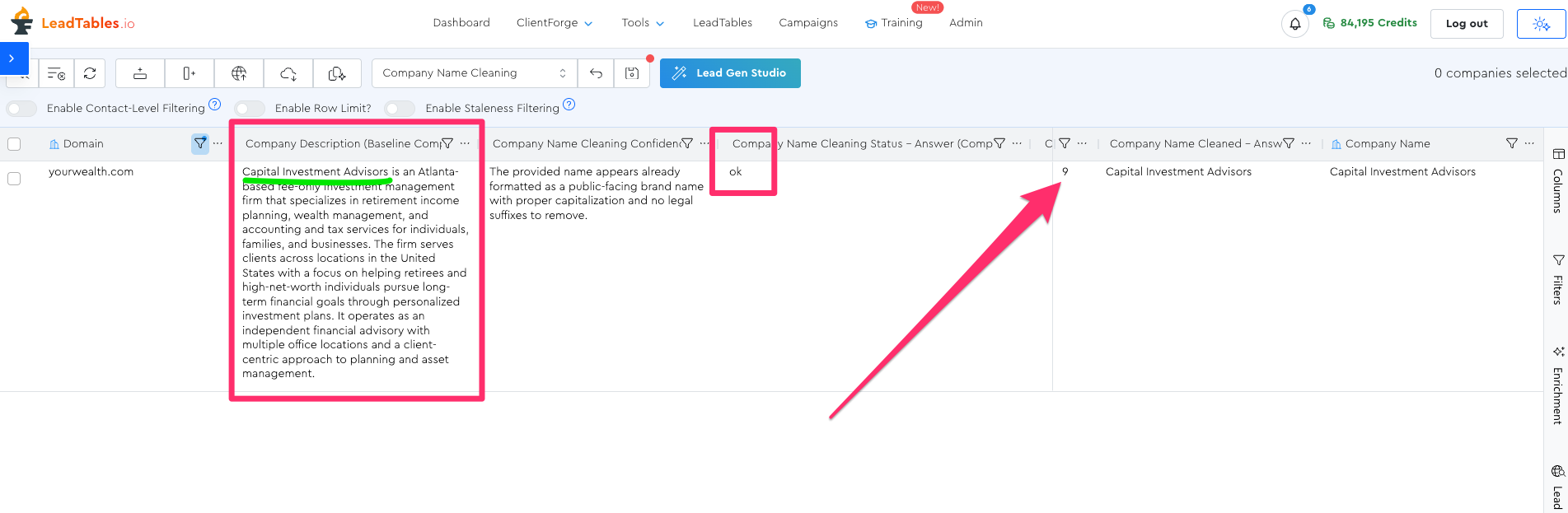The height and width of the screenshot is (513, 1568).
Task: Launch Lead Gen Studio
Action: pos(730,73)
